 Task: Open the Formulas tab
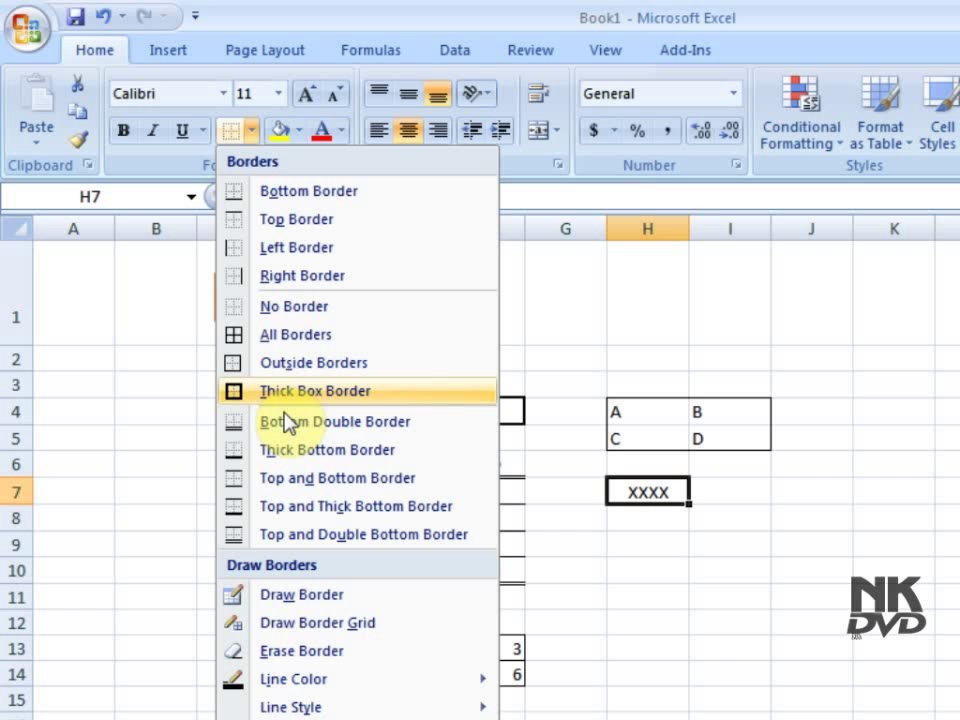point(370,50)
